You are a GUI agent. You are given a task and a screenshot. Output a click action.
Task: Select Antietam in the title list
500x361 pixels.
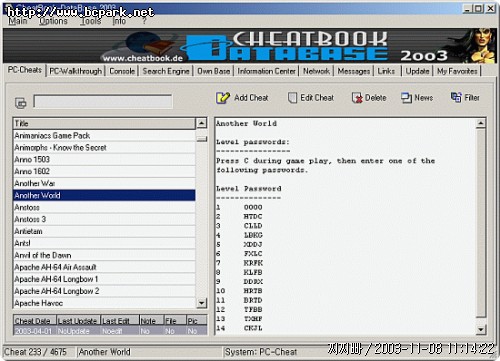pos(104,231)
